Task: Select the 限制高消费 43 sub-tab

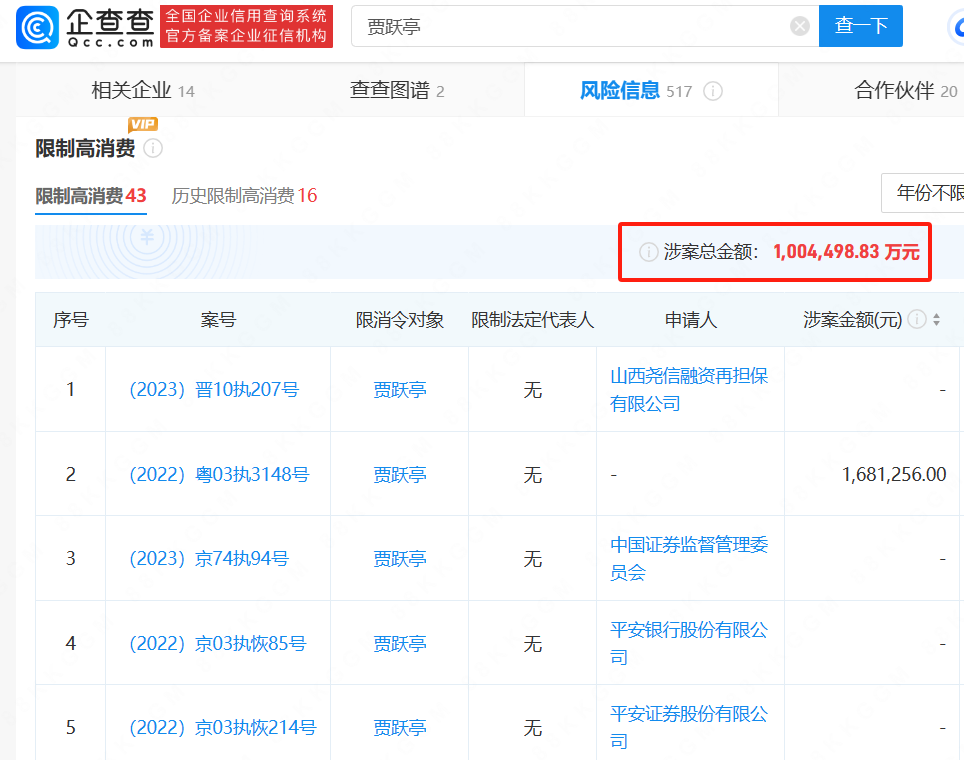Action: pyautogui.click(x=90, y=196)
